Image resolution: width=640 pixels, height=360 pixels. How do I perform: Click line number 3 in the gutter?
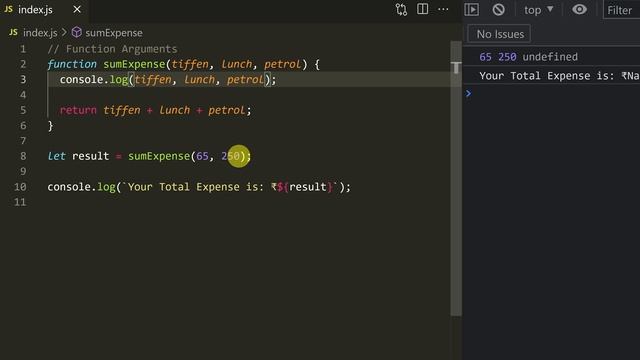[x=23, y=79]
